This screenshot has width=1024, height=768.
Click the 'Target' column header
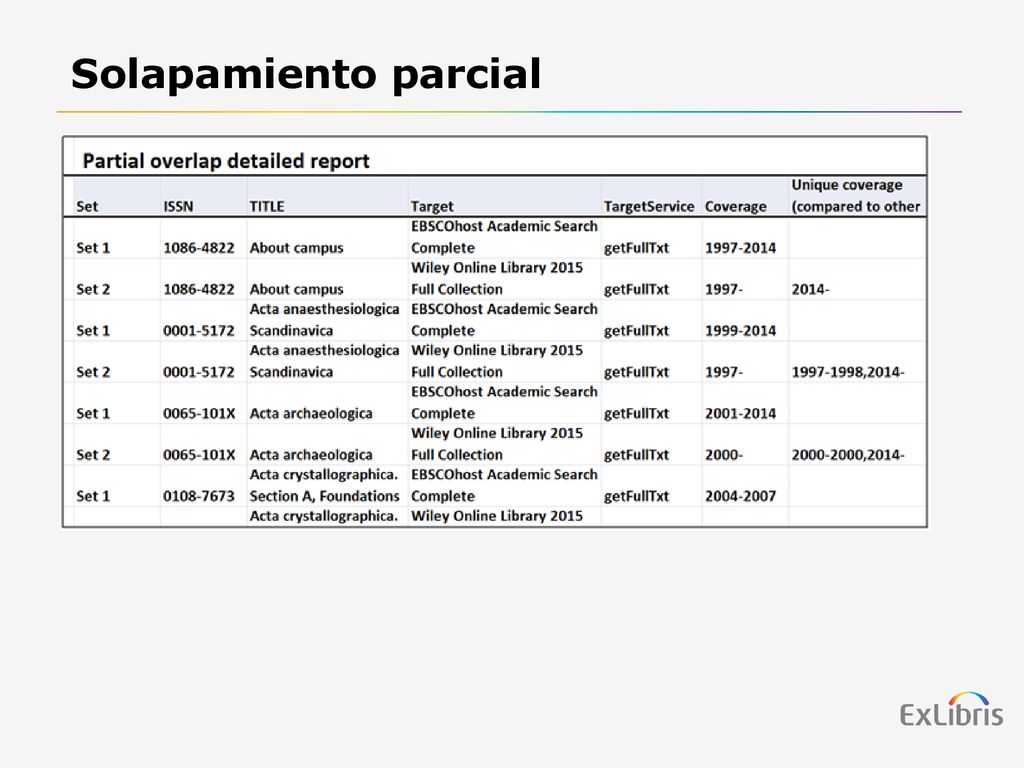pyautogui.click(x=432, y=206)
